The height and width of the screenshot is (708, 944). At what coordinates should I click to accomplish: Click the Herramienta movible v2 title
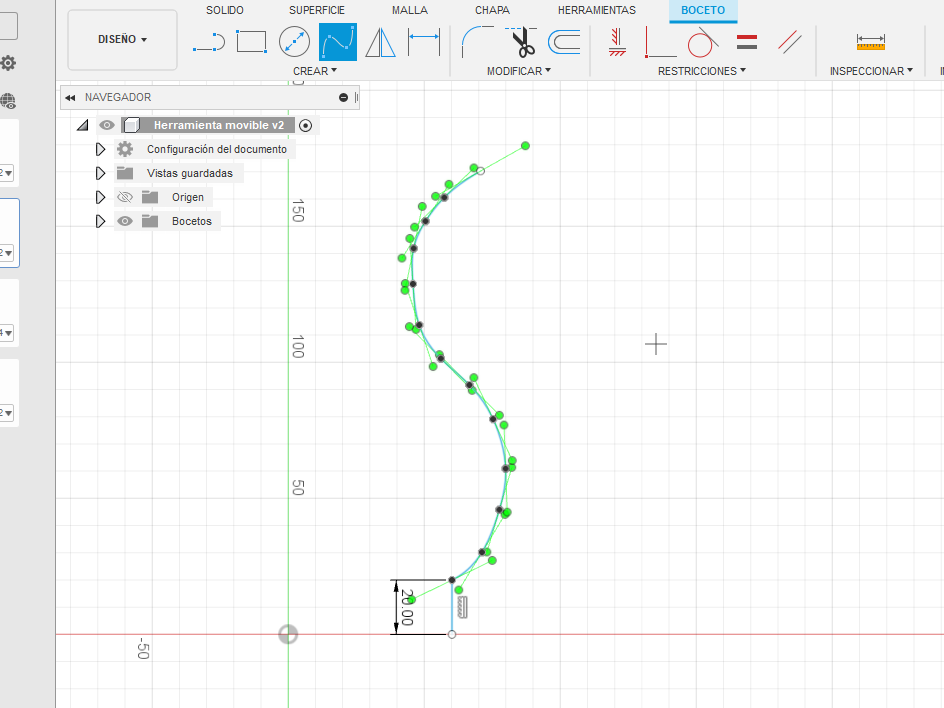click(x=219, y=125)
